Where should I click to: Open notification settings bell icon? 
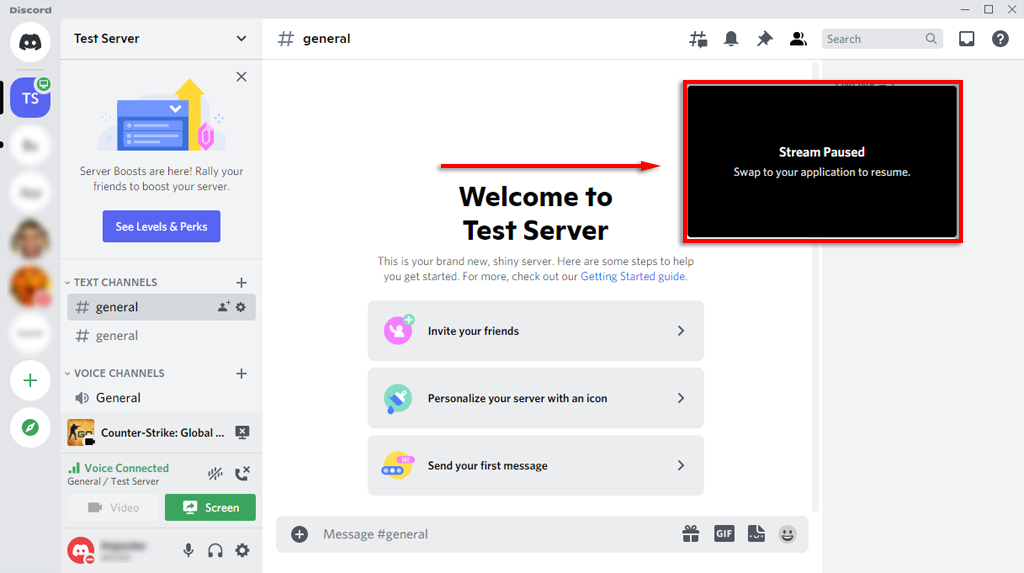point(731,39)
